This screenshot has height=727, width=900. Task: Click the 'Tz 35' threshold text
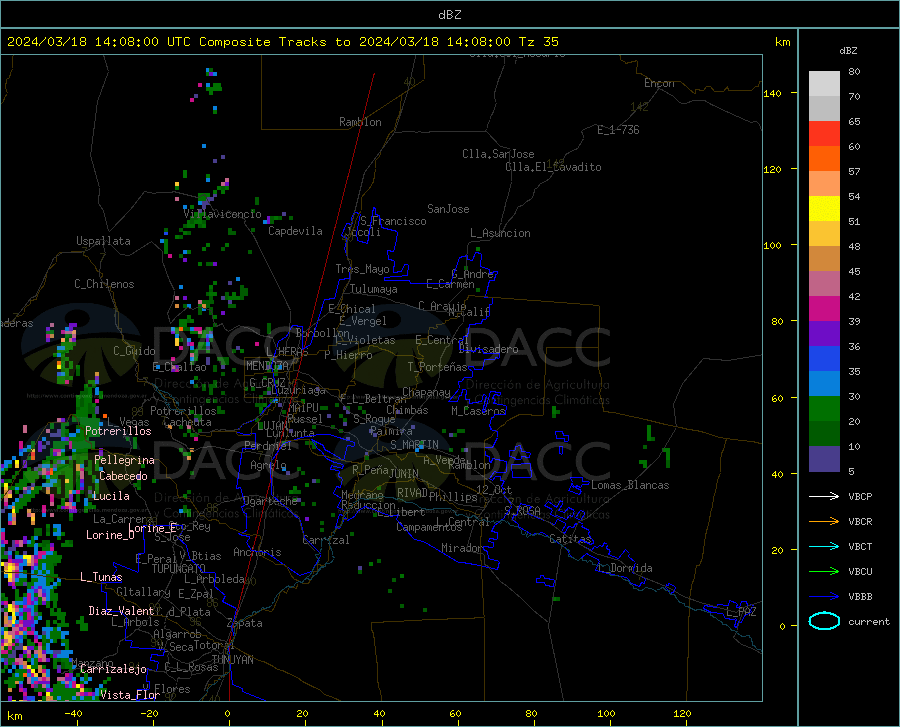pyautogui.click(x=538, y=42)
